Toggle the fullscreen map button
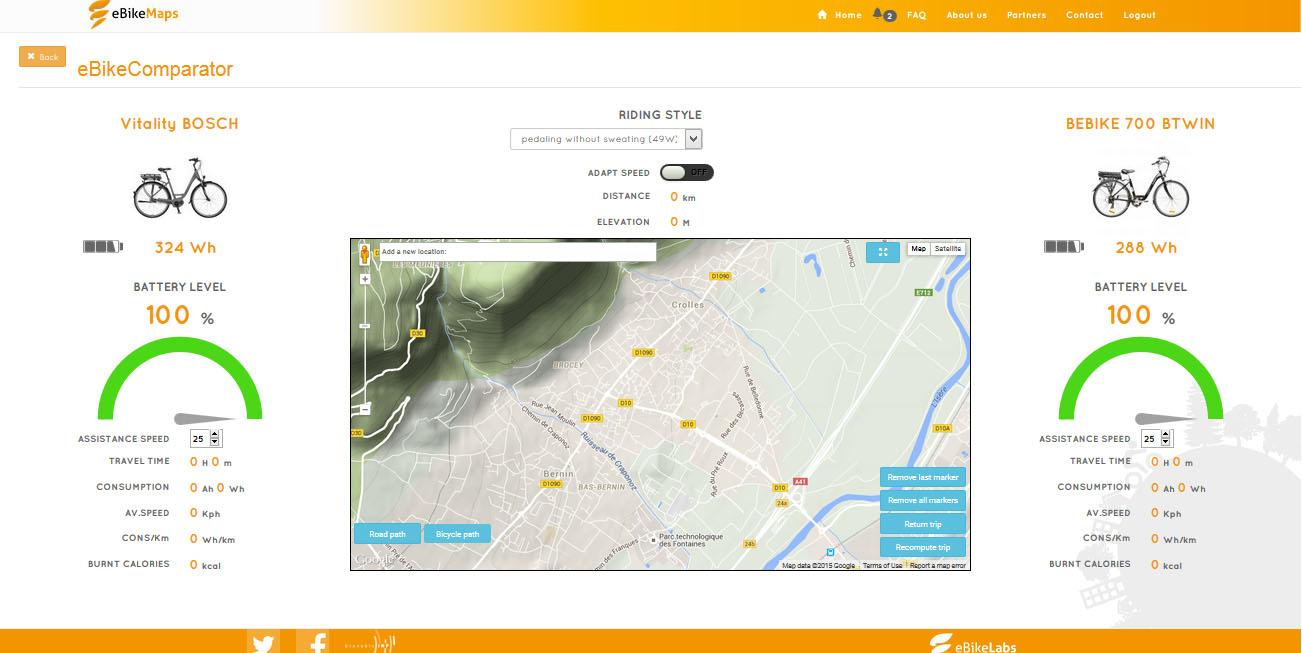Image resolution: width=1302 pixels, height=653 pixels. [x=883, y=251]
